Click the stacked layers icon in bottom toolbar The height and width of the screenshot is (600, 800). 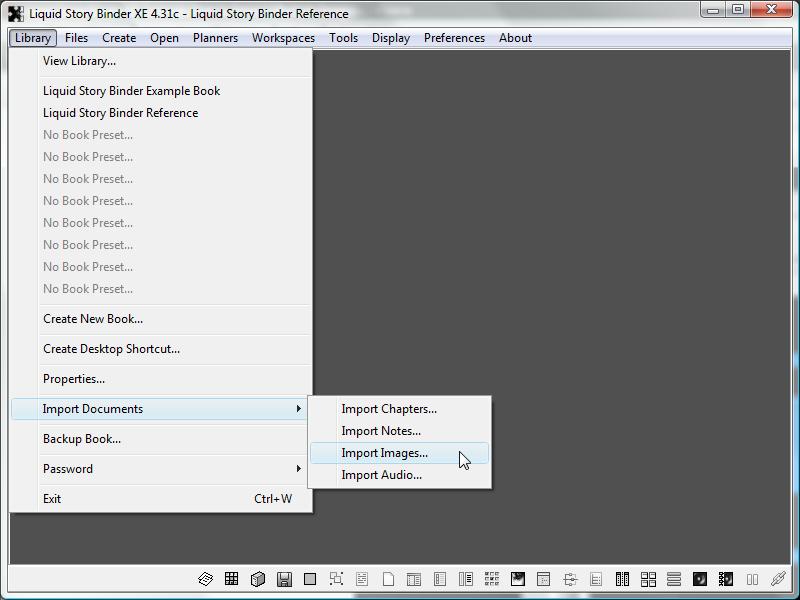(205, 579)
